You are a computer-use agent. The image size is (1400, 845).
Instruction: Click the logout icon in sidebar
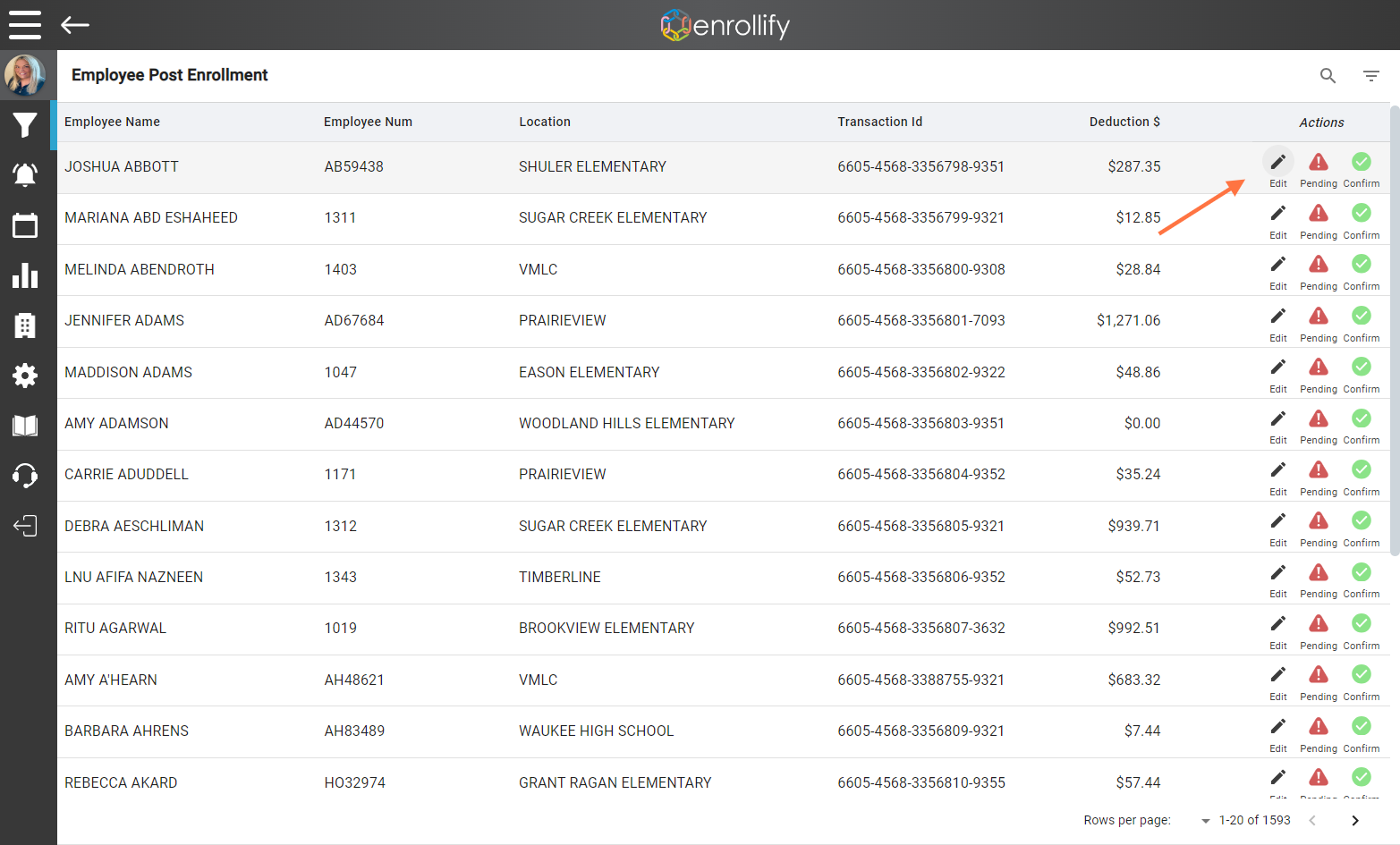click(x=25, y=526)
